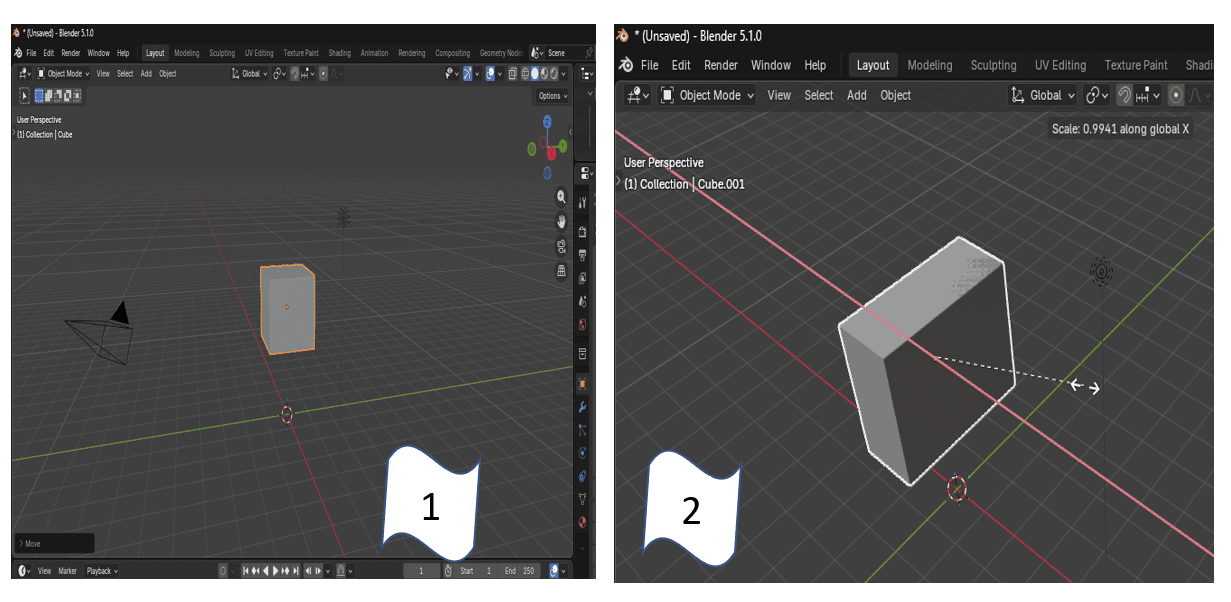Viewport: 1231px width, 602px height.
Task: Open the Tool properties tab with wrench-screwdriver icon
Action: coord(583,203)
